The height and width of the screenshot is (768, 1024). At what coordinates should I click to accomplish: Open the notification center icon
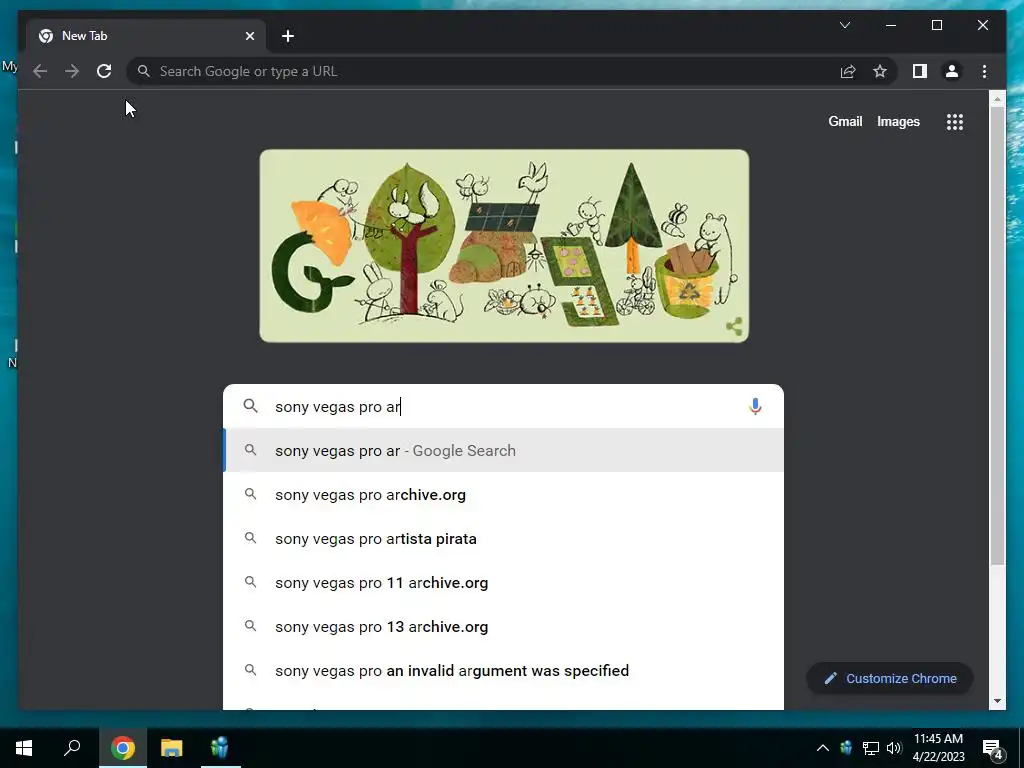[993, 749]
